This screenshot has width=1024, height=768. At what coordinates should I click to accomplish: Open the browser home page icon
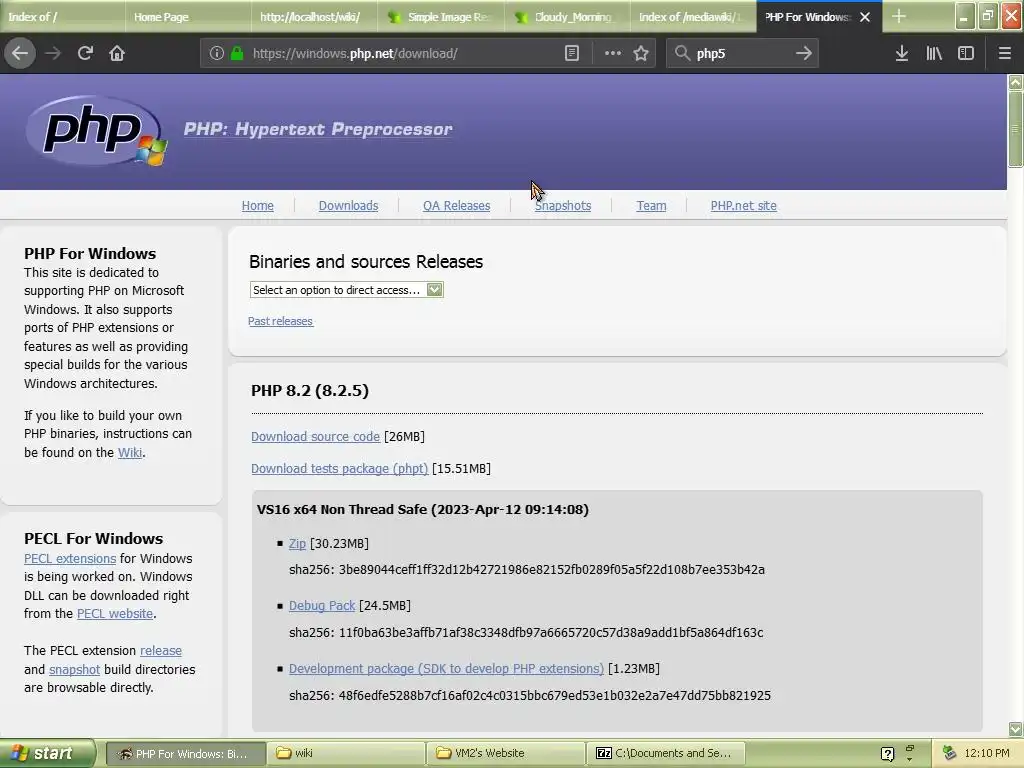117,53
